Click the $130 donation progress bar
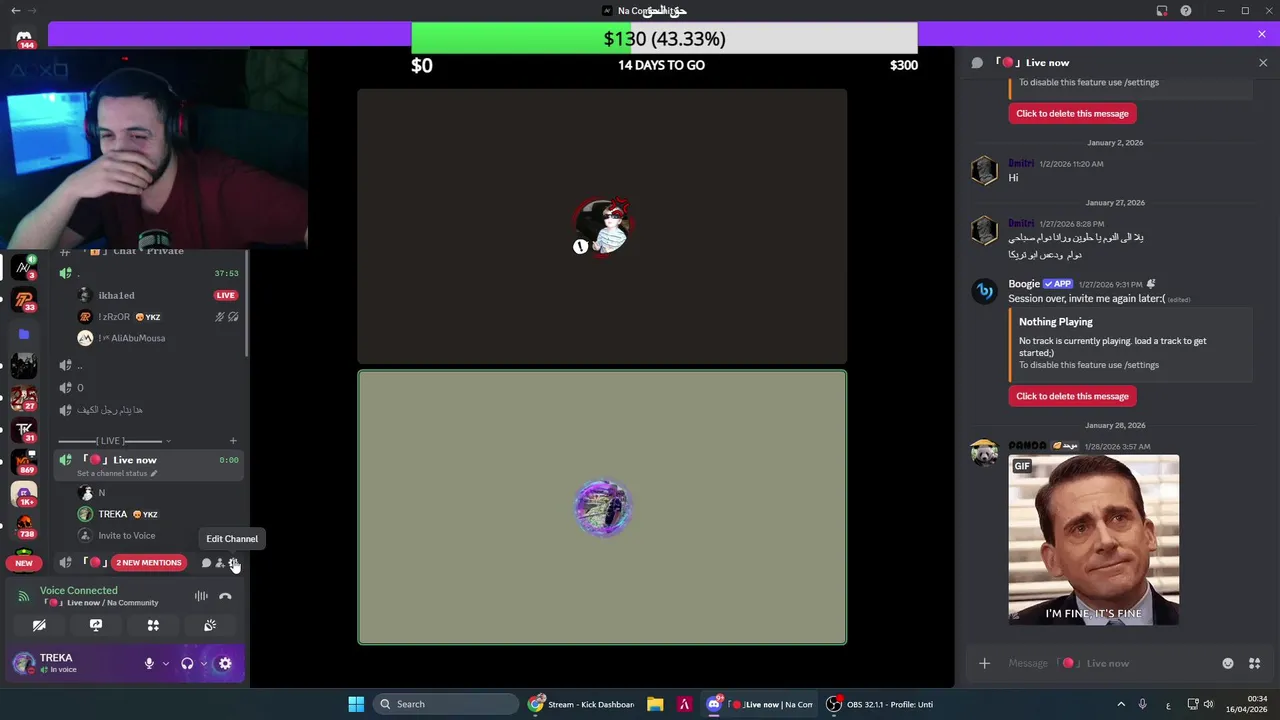Viewport: 1280px width, 720px height. coord(664,38)
